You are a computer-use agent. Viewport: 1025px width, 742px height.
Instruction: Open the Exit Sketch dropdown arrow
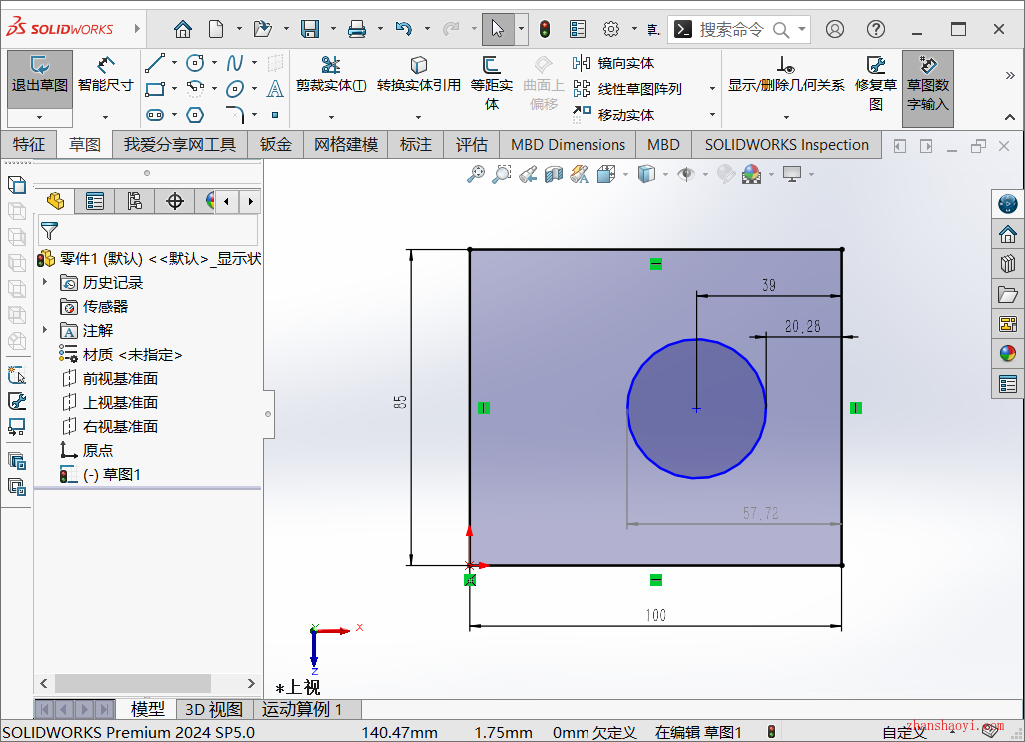point(39,117)
